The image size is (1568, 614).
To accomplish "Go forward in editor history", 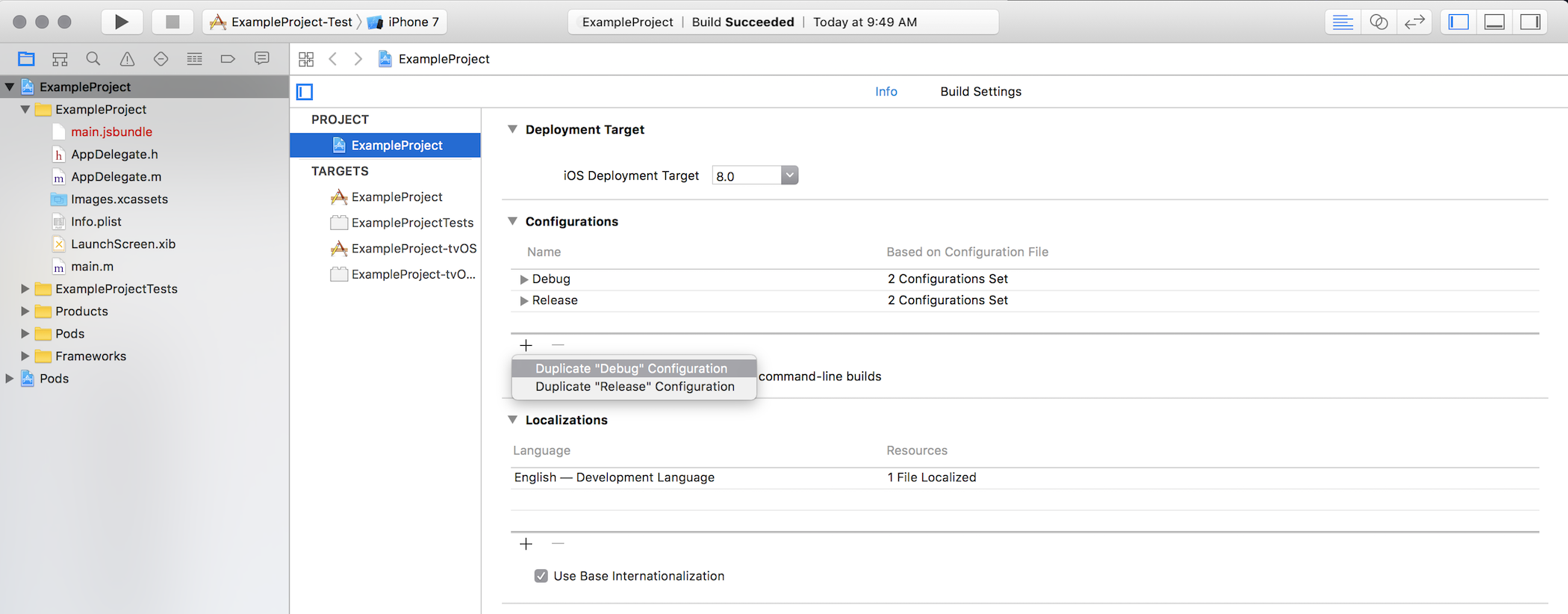I will 358,59.
